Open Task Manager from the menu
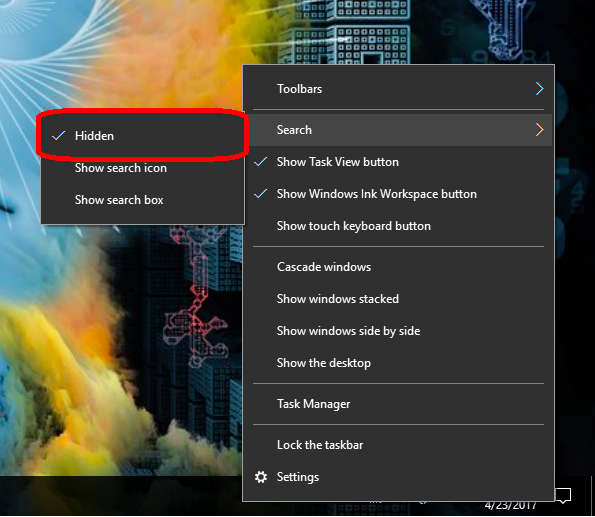The width and height of the screenshot is (595, 517). pos(398,404)
